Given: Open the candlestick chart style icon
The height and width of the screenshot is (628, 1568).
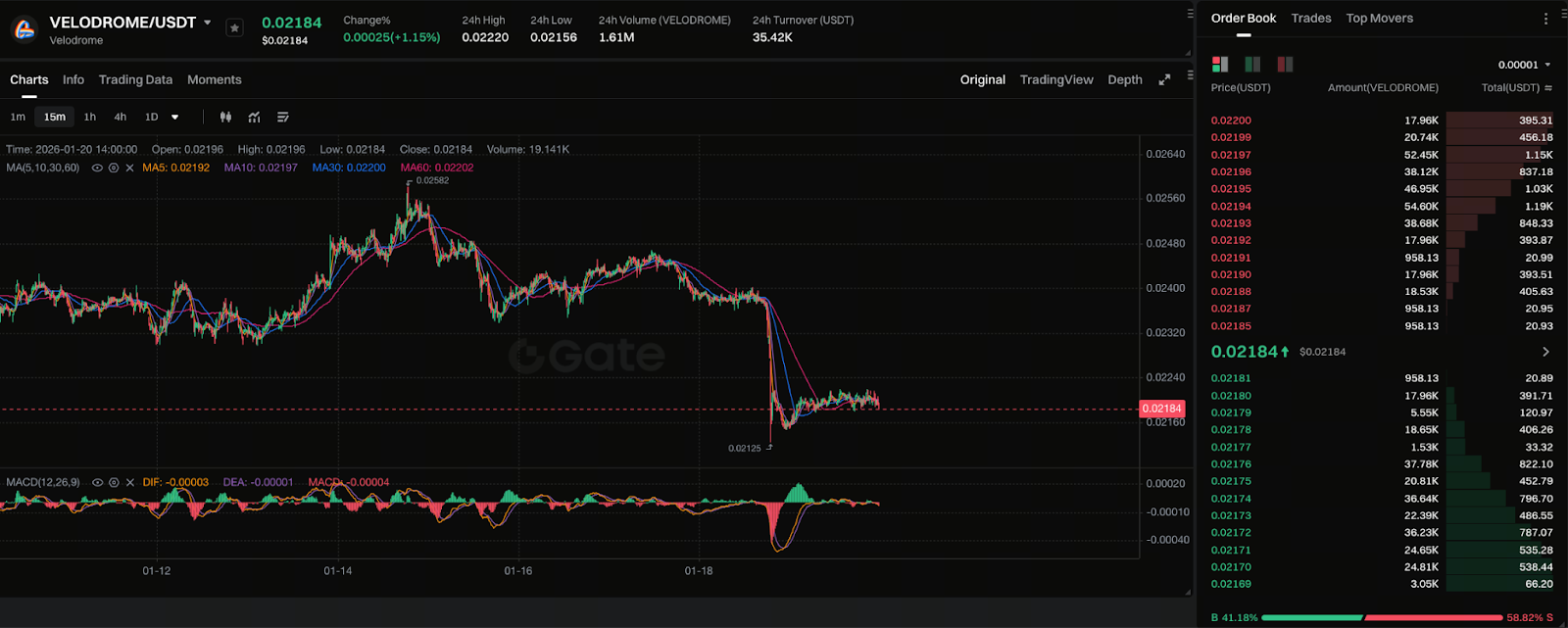Looking at the screenshot, I should (225, 117).
